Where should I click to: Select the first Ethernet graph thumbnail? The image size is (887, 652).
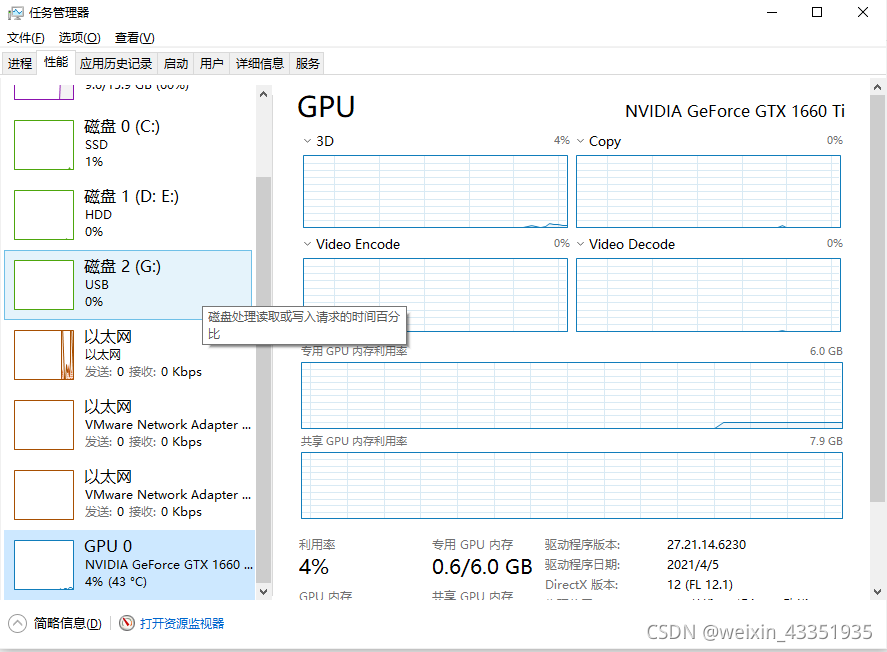[44, 355]
